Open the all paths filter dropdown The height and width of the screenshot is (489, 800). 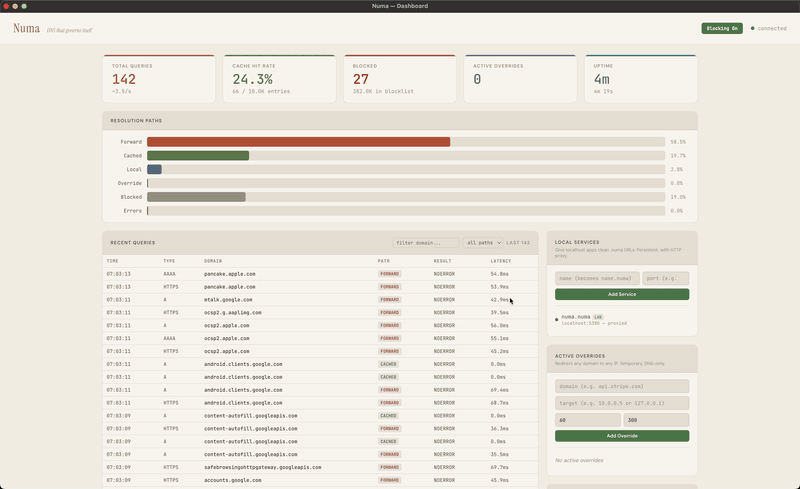click(x=482, y=243)
